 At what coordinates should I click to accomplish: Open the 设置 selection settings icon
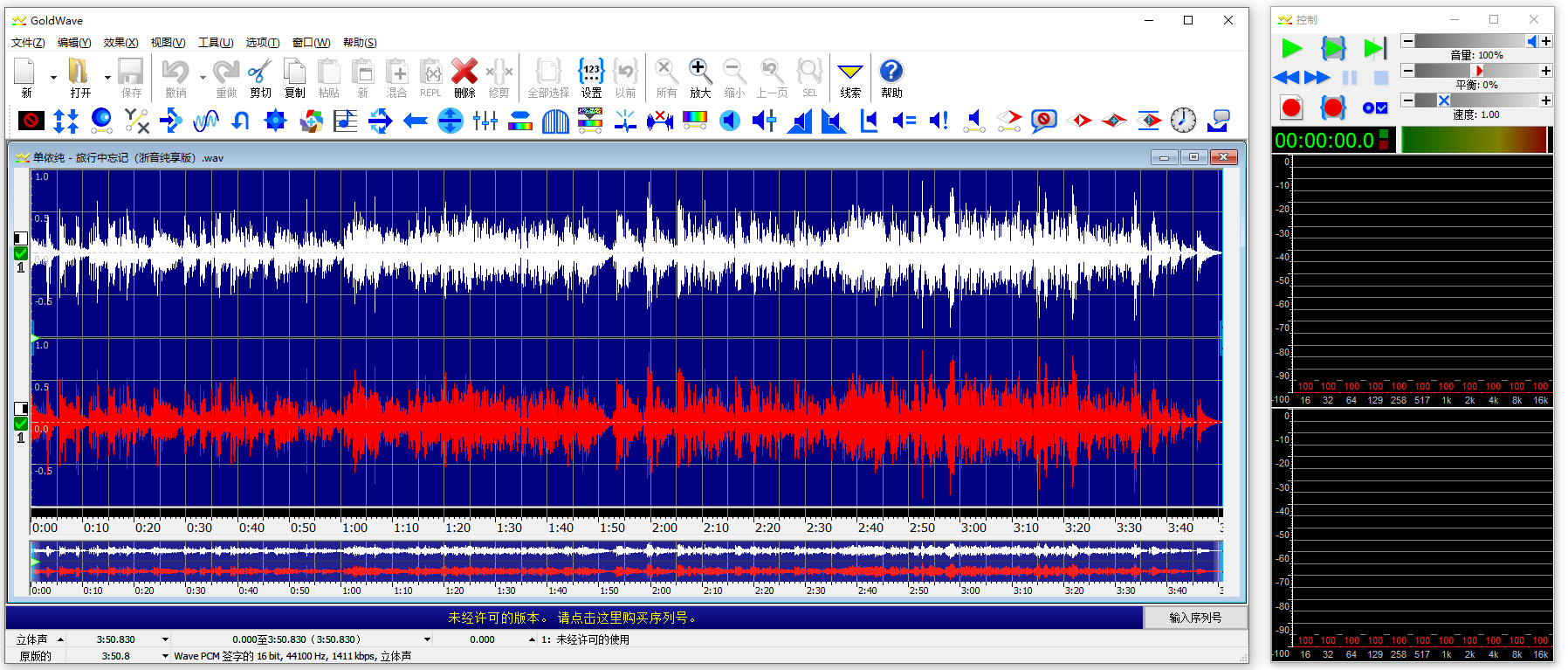591,77
